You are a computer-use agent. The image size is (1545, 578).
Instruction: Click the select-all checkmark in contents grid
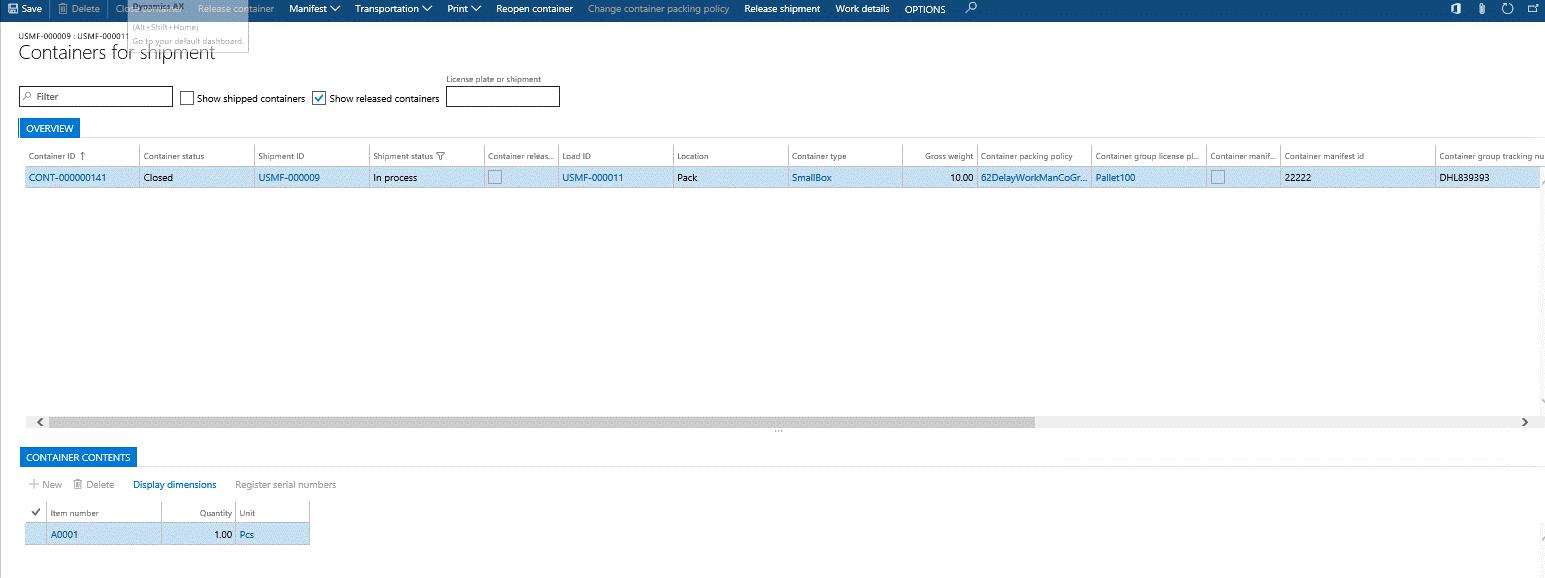coord(36,512)
